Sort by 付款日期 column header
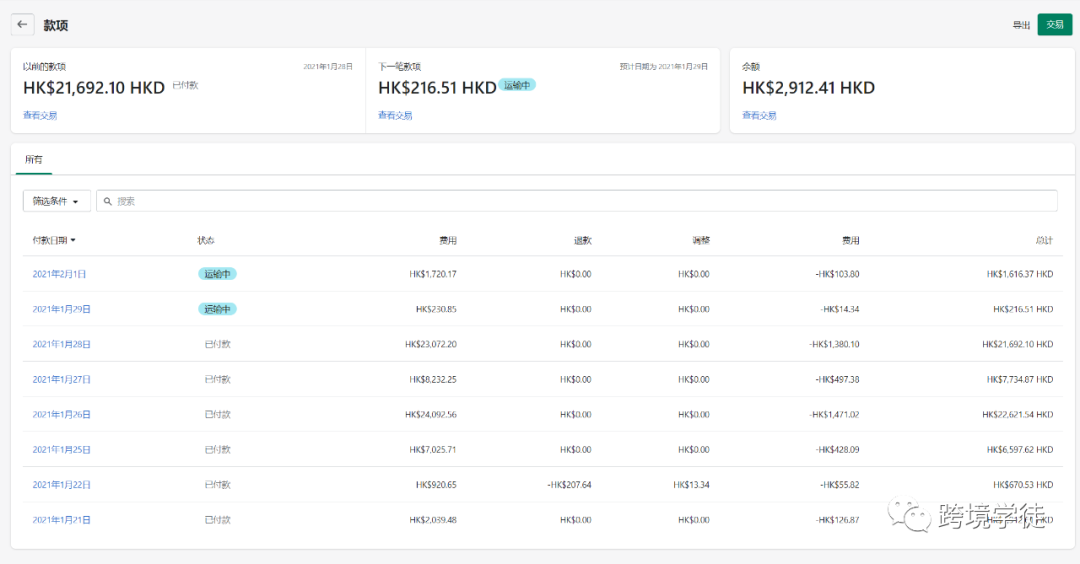Screen dimensions: 1080x564 click(54, 240)
